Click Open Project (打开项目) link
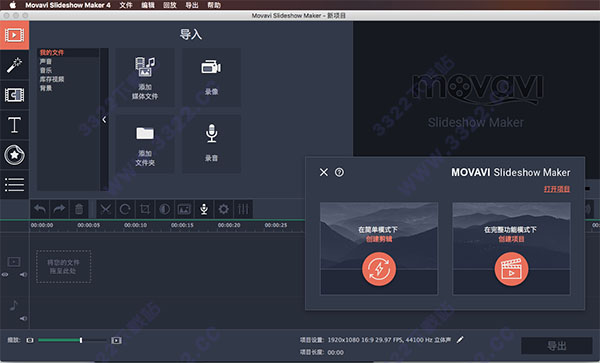 [x=557, y=189]
